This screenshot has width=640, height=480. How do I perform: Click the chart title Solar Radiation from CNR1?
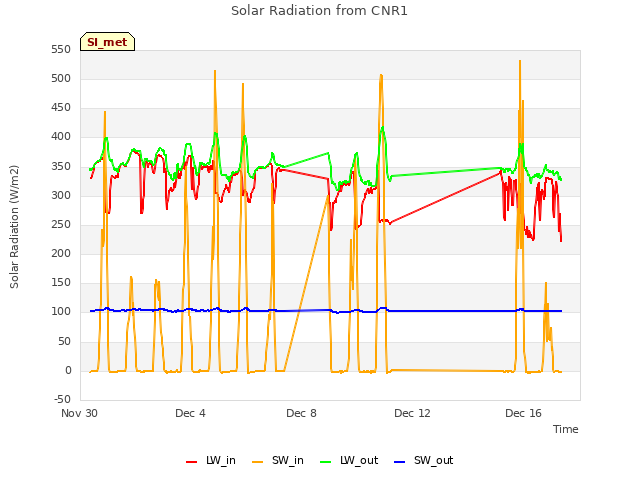(x=319, y=11)
